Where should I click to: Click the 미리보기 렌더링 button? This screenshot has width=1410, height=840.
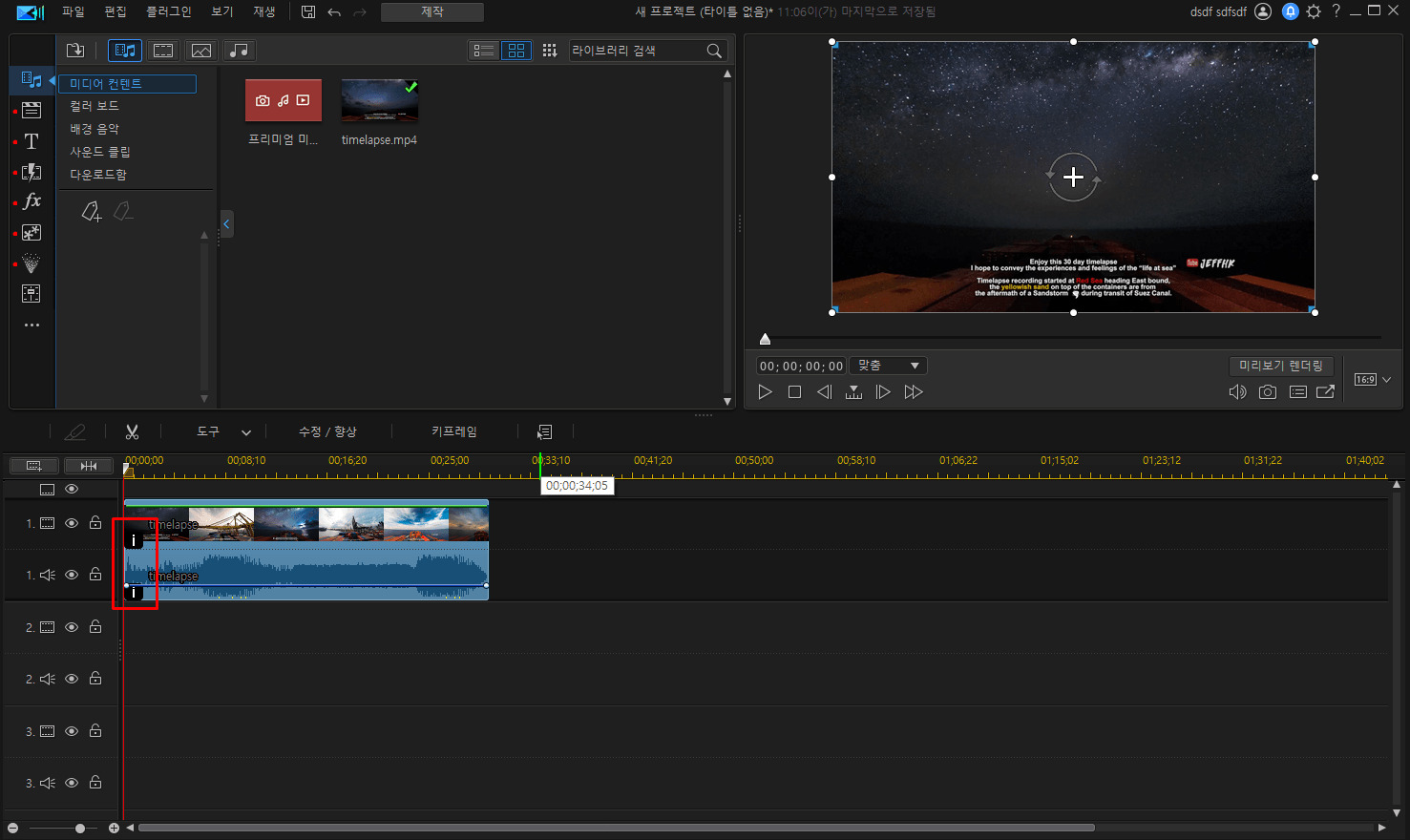[x=1280, y=366]
